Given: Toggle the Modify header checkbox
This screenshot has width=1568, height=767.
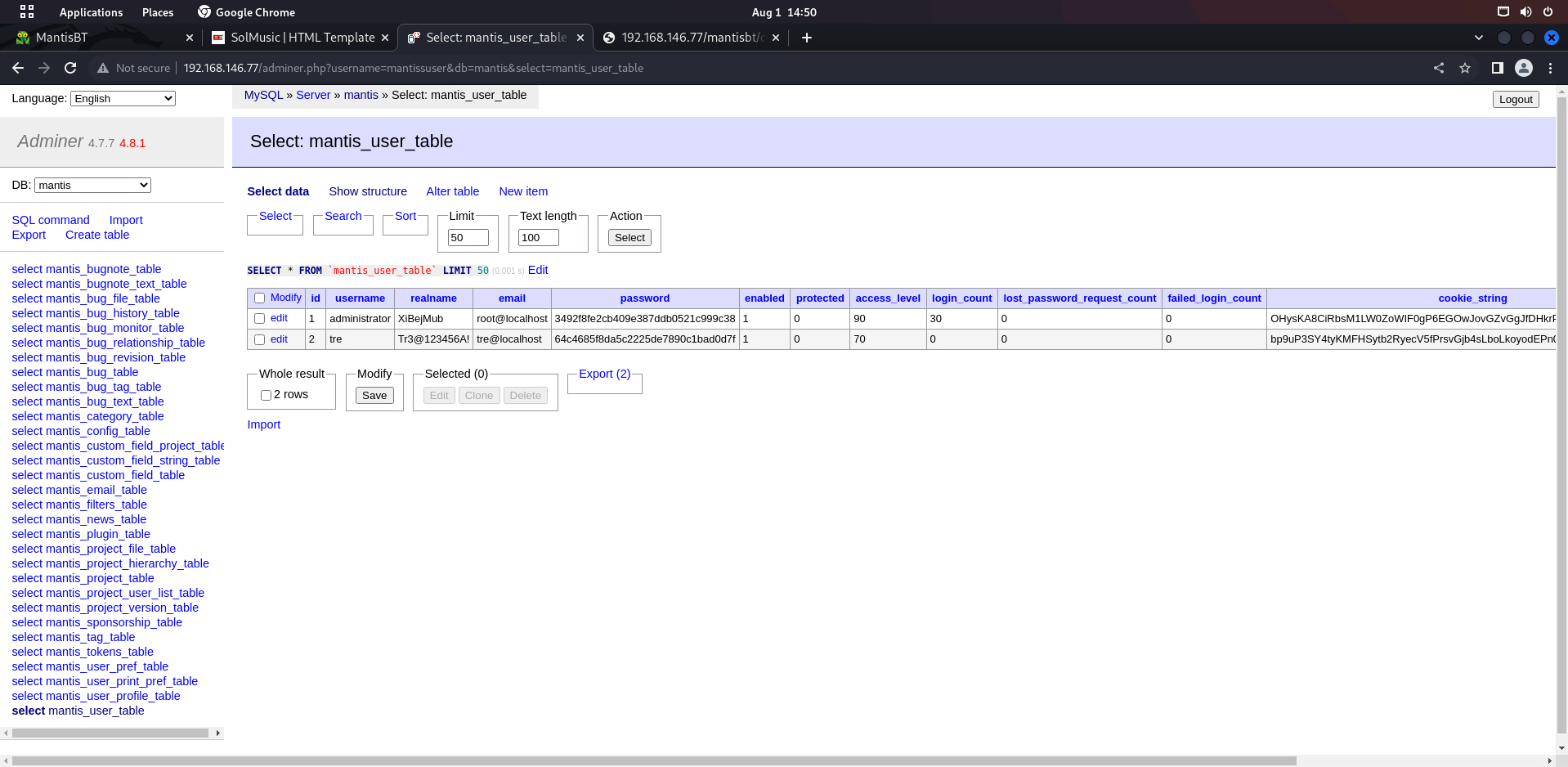Looking at the screenshot, I should click(x=259, y=298).
